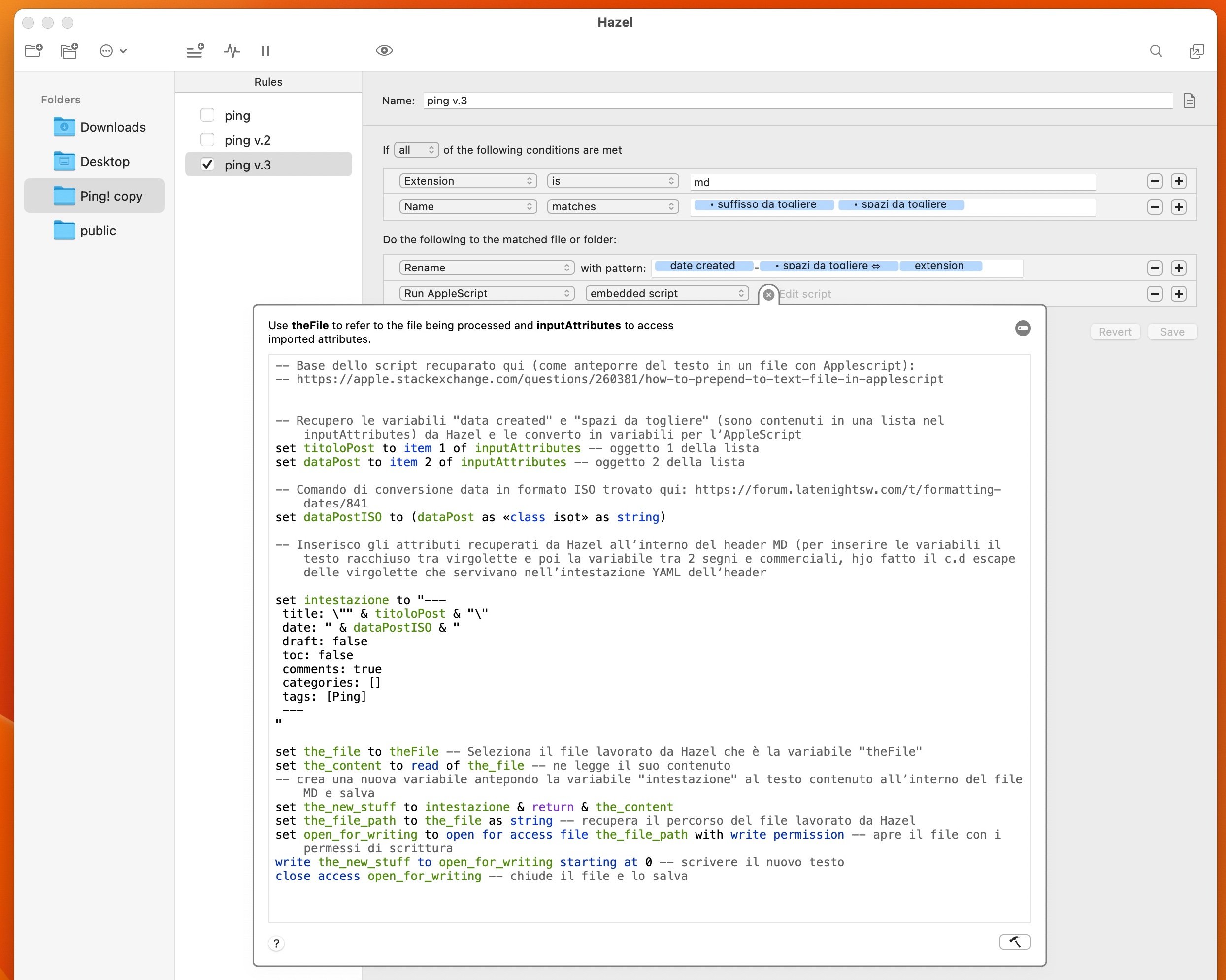Click the add folder toolbar icon

[34, 51]
